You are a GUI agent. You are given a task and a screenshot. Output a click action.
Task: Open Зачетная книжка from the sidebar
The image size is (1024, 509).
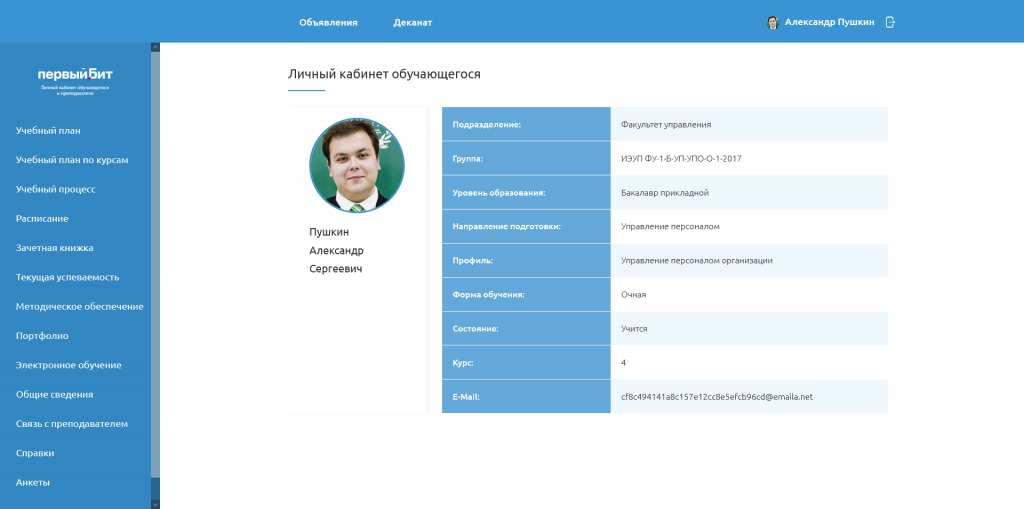(54, 247)
